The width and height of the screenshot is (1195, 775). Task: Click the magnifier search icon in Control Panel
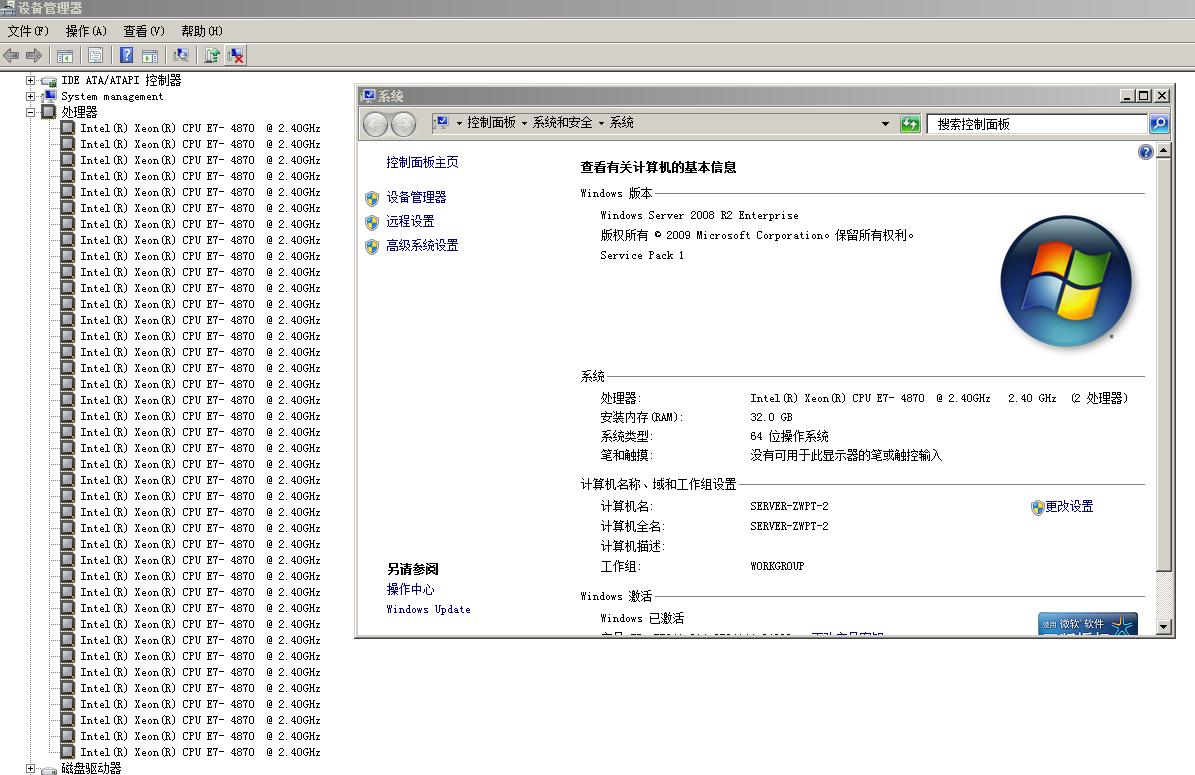tap(1159, 124)
